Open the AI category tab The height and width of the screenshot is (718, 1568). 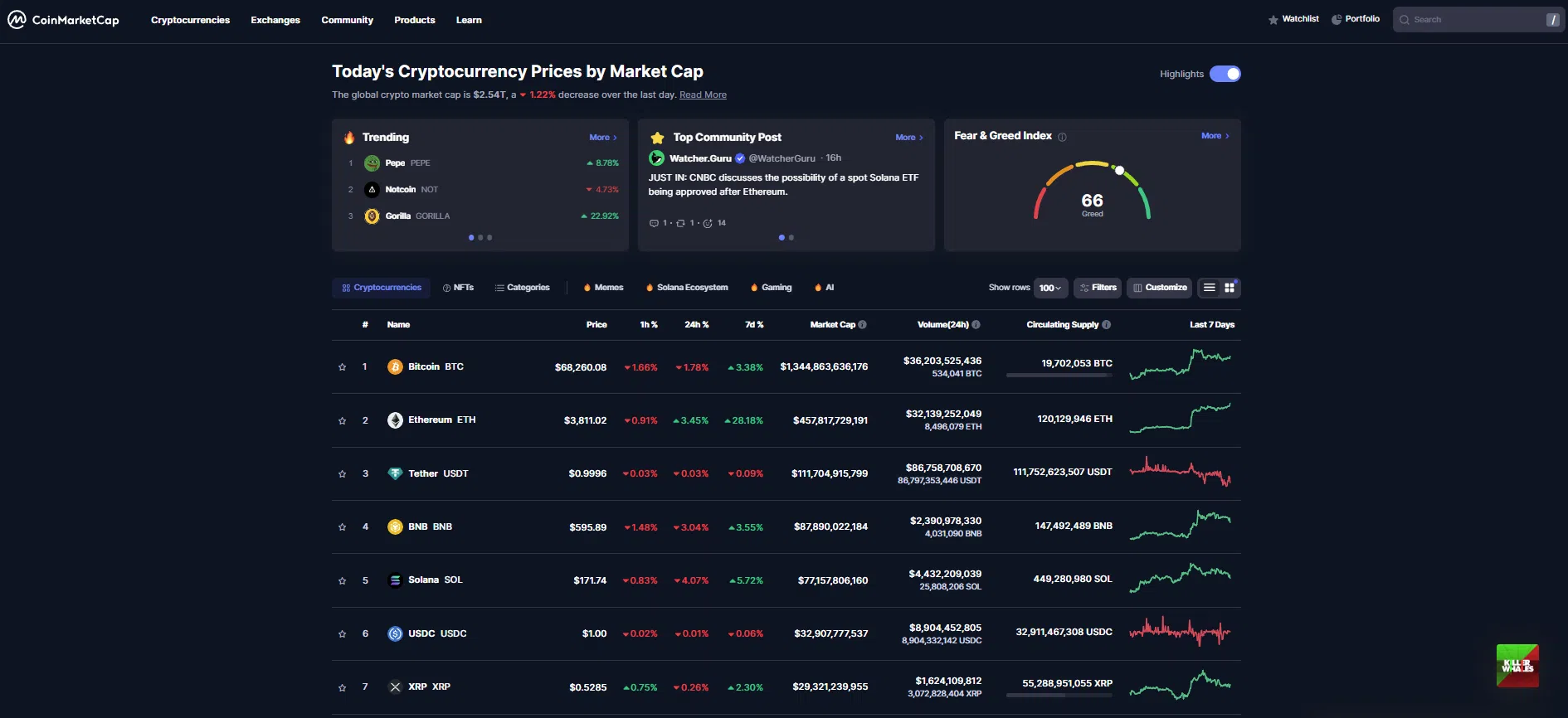(x=824, y=288)
